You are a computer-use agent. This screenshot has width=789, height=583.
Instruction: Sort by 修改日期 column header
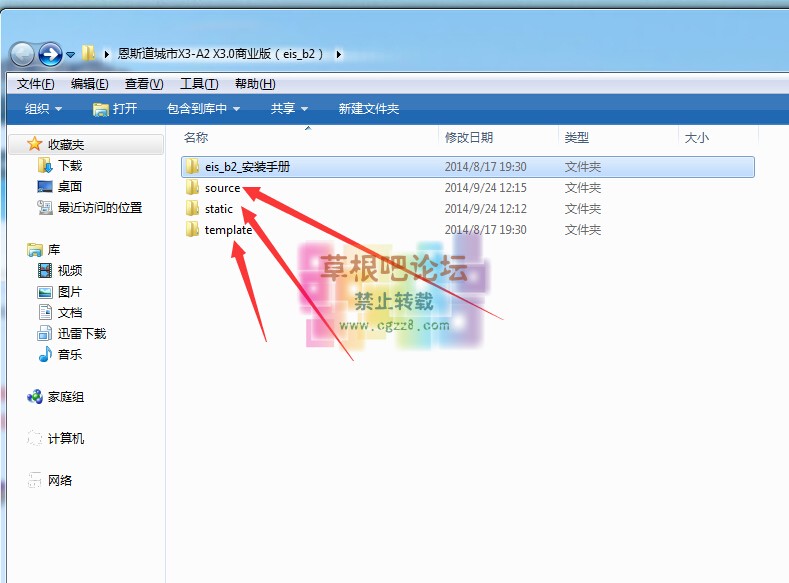pos(468,137)
